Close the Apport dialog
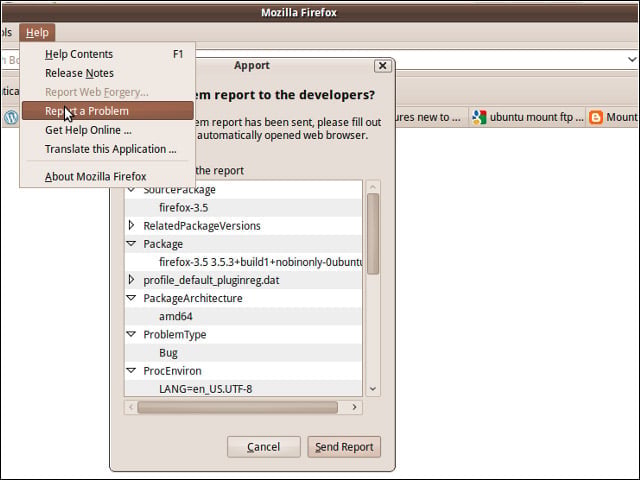640x480 pixels. pyautogui.click(x=382, y=66)
